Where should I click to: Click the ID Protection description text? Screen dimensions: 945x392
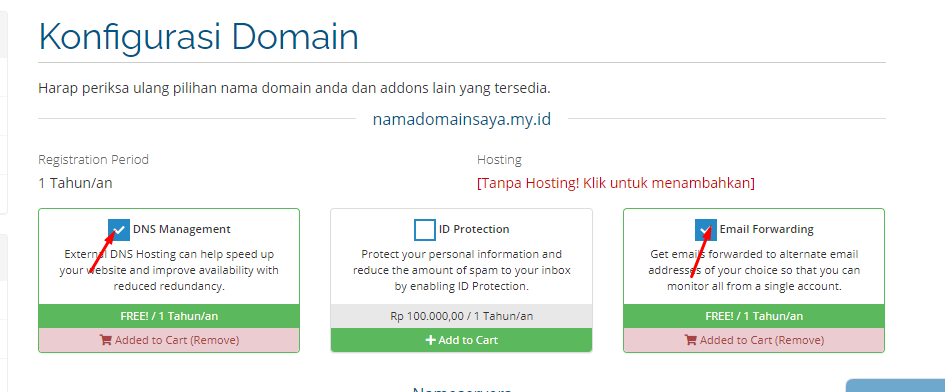(462, 270)
